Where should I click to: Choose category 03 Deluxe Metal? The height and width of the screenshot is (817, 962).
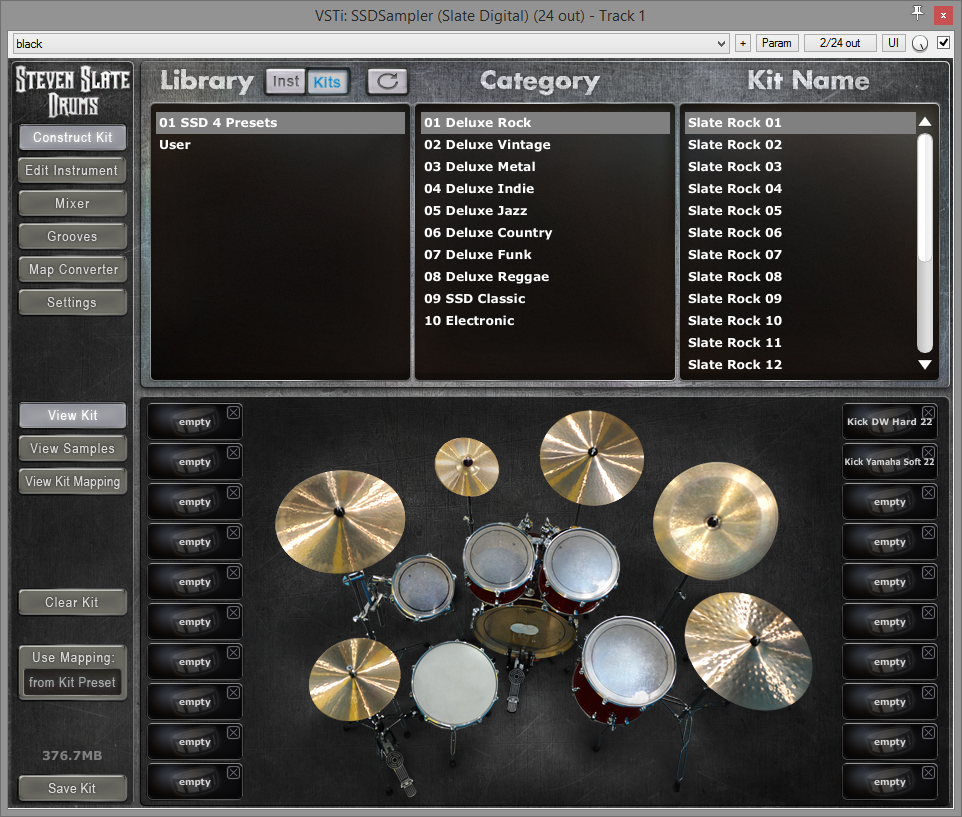[545, 167]
